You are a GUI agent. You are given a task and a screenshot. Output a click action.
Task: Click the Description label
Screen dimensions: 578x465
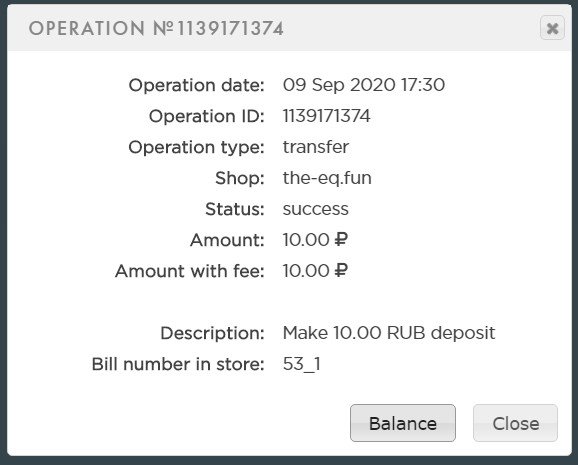click(212, 333)
